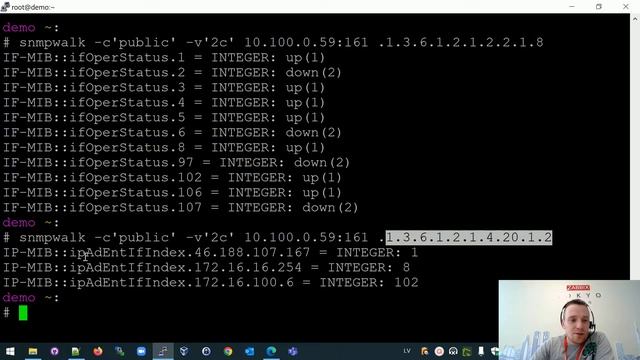Open the 1Password taskbar icon
Screen dimensions: 640x360
[x=206, y=351]
